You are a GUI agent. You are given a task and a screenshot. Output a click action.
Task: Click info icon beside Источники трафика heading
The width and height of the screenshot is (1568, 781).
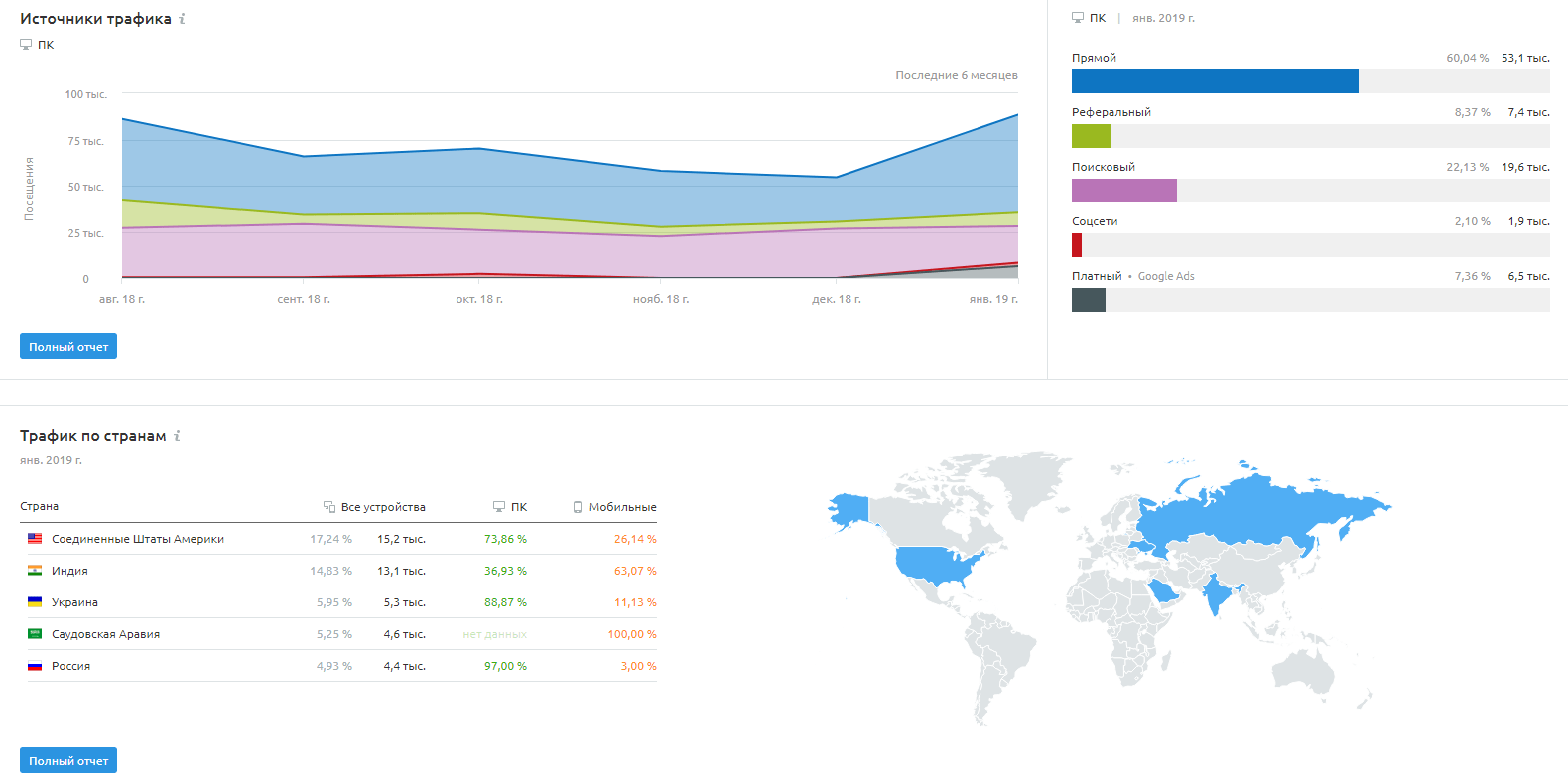coord(182,19)
